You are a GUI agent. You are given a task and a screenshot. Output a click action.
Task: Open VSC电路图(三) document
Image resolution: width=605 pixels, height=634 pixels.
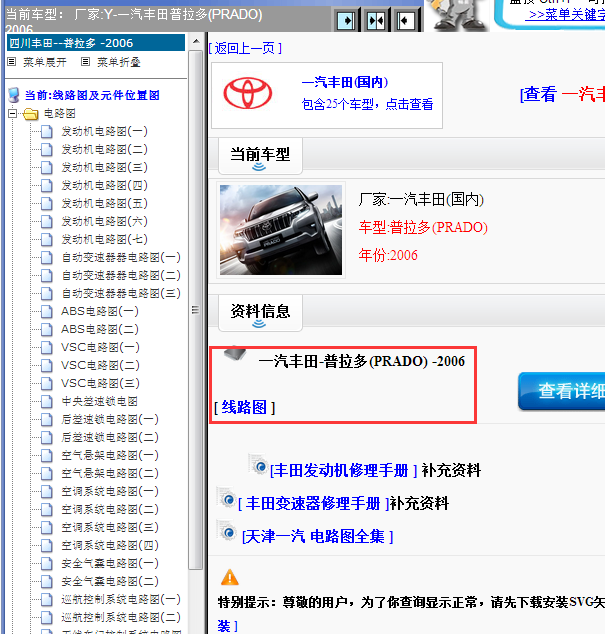(100, 383)
